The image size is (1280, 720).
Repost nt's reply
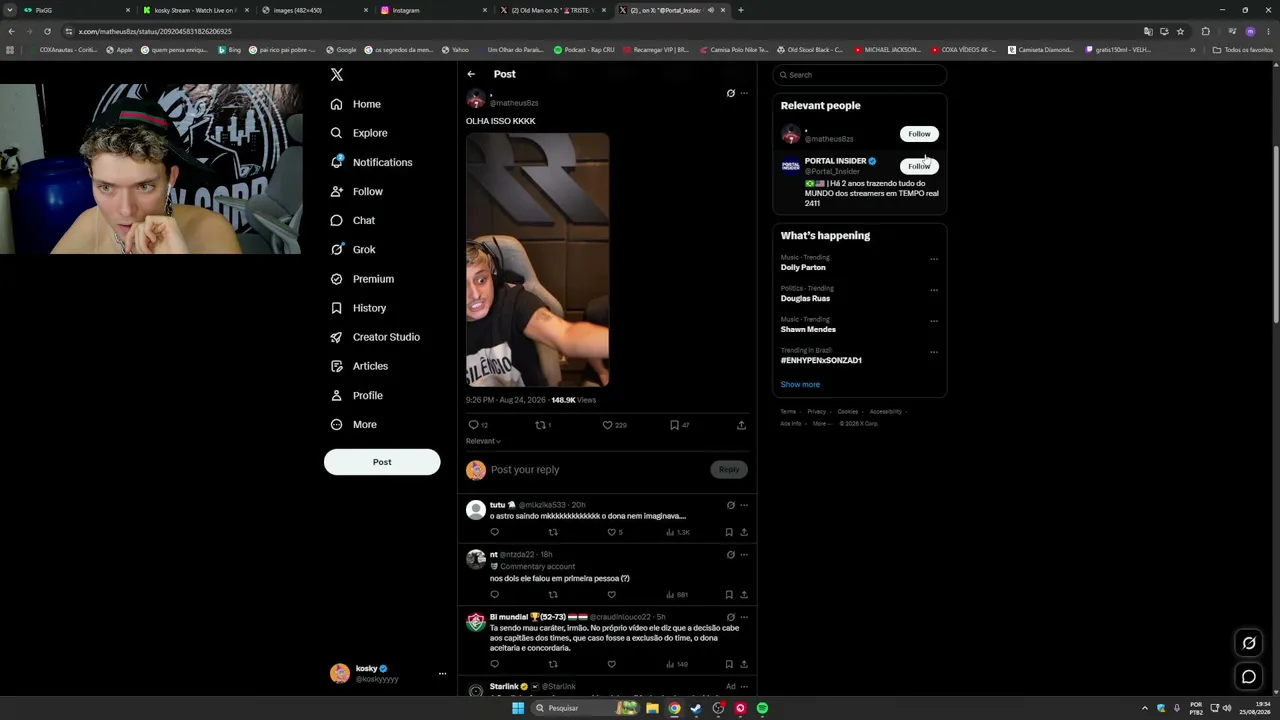[x=553, y=594]
